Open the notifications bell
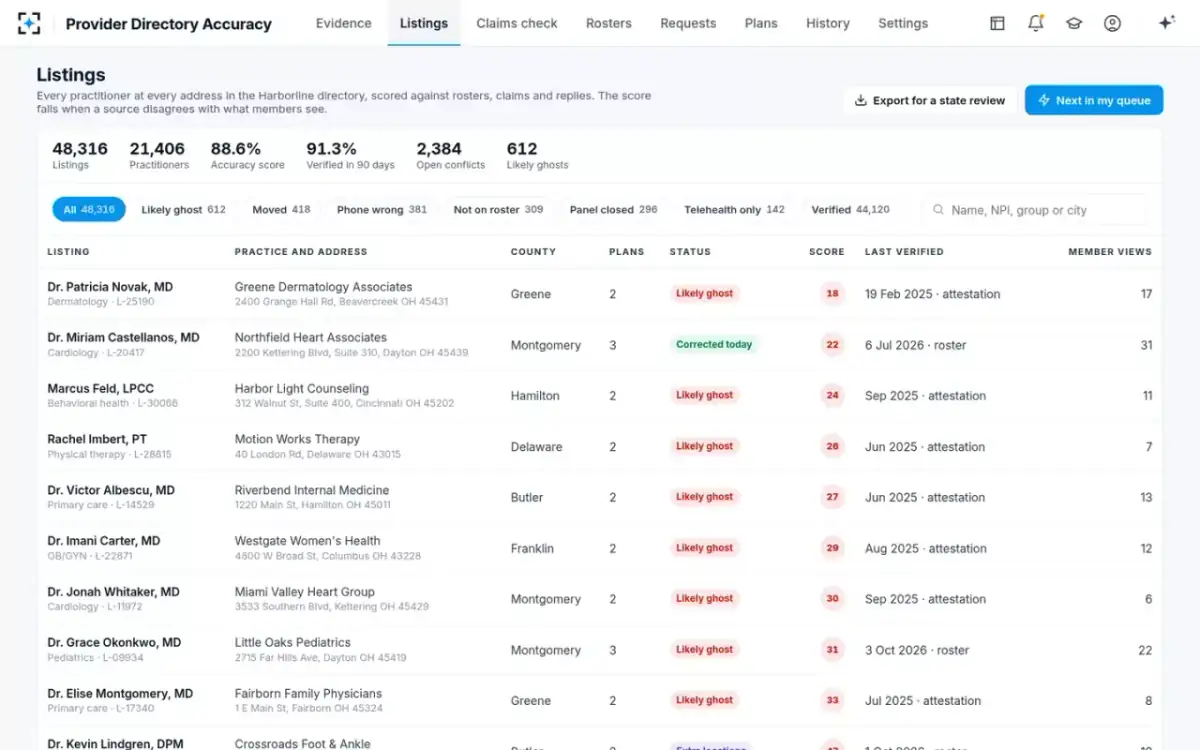This screenshot has width=1200, height=750. [x=1036, y=23]
